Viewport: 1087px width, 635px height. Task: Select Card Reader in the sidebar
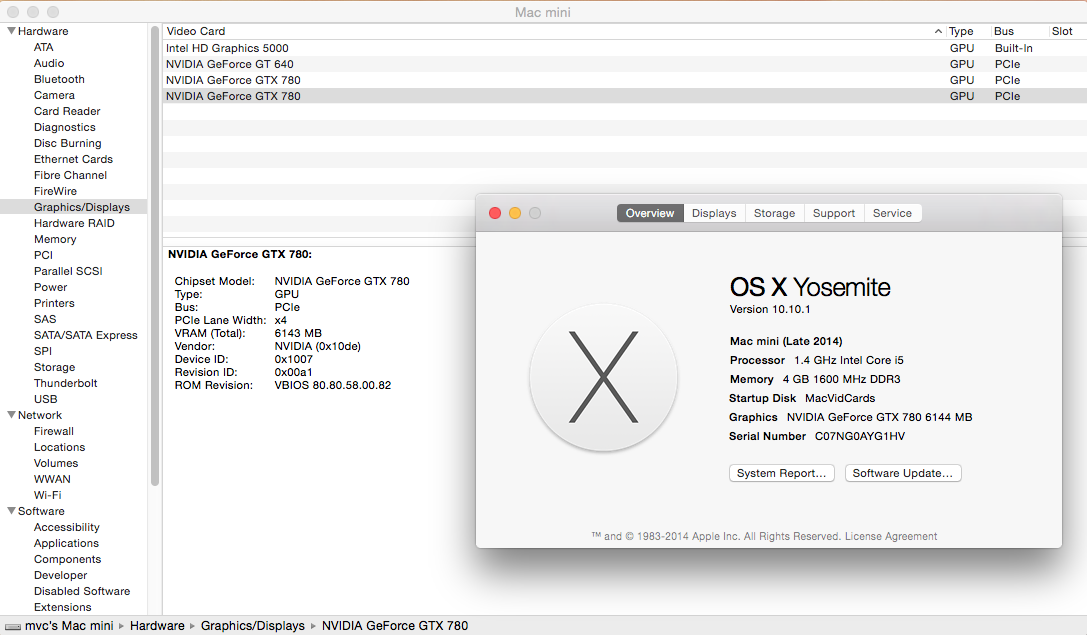coord(67,111)
